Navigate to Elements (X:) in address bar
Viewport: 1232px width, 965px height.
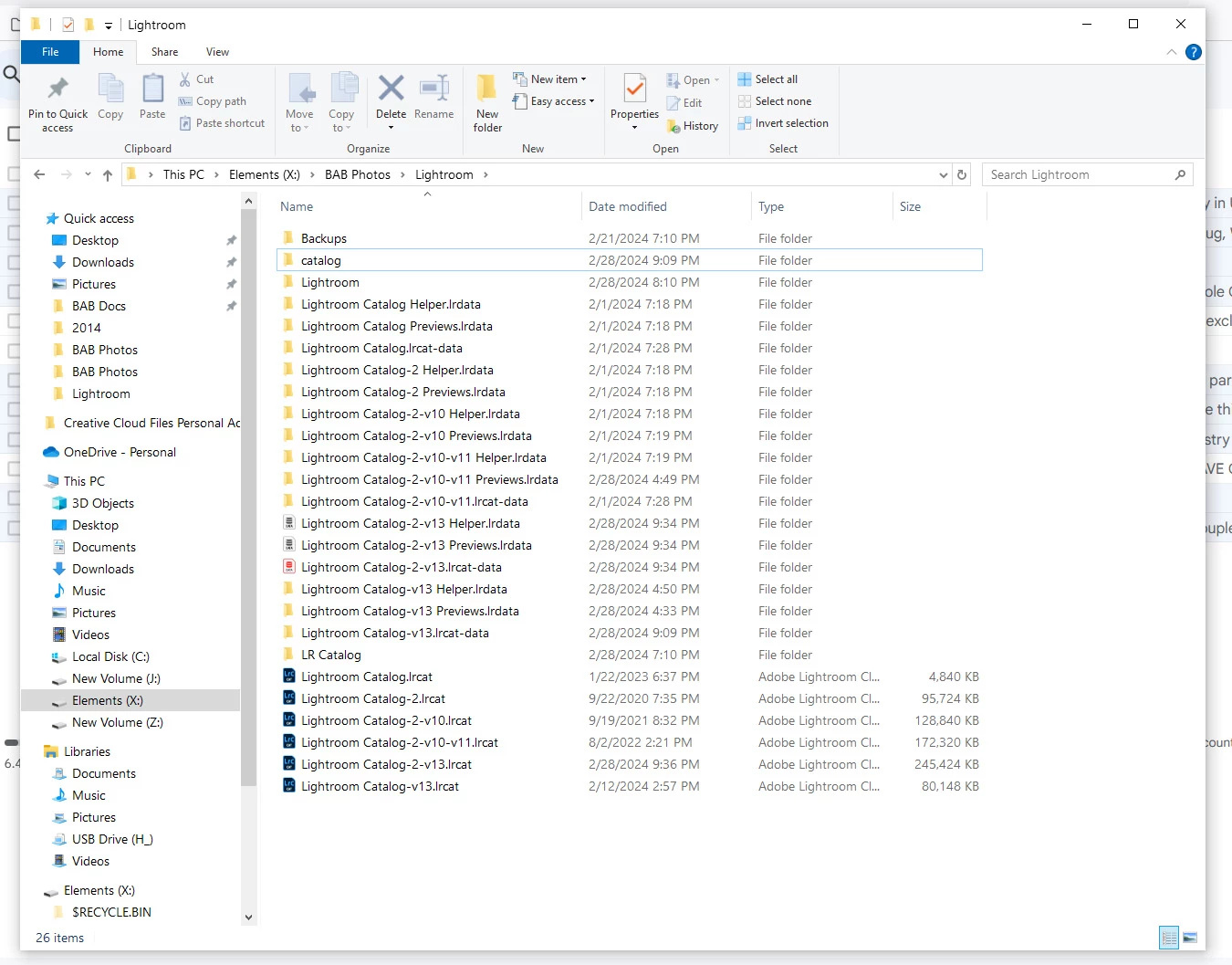click(265, 174)
